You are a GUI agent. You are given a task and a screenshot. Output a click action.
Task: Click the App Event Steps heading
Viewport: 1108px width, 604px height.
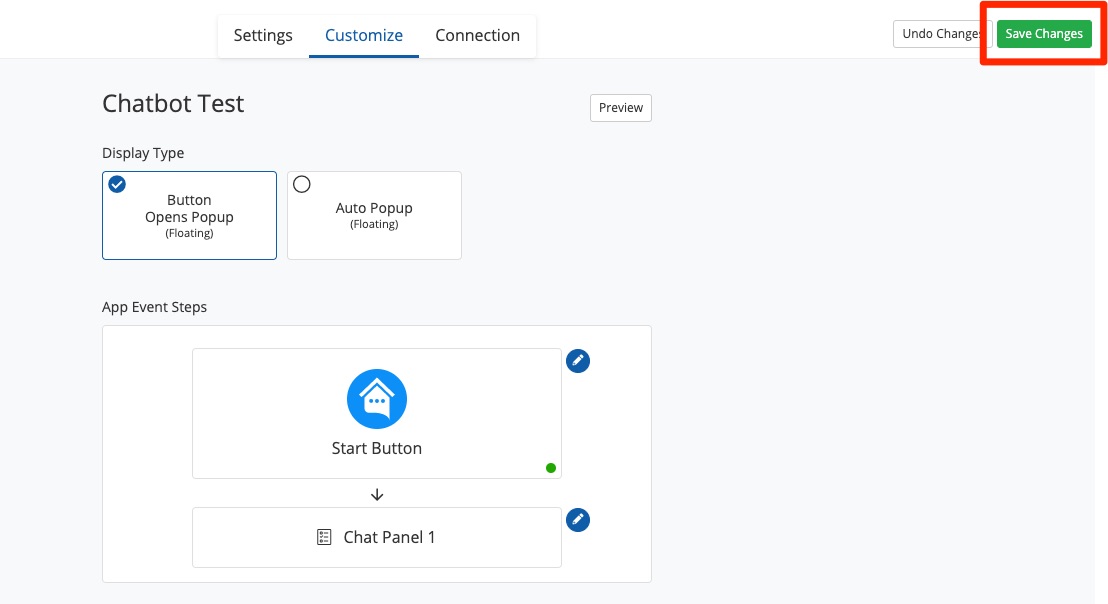[155, 307]
